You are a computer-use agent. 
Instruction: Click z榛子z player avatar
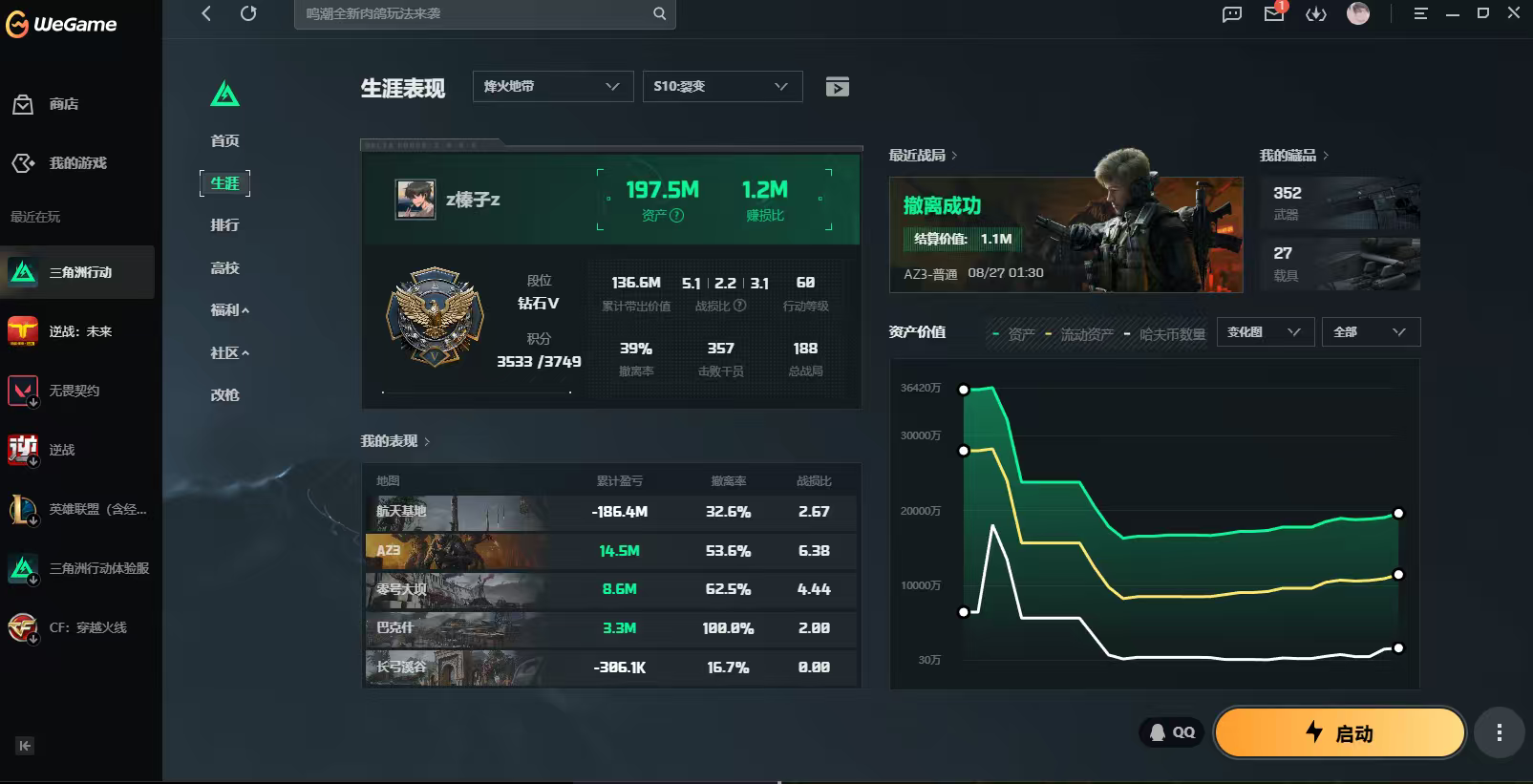click(415, 200)
